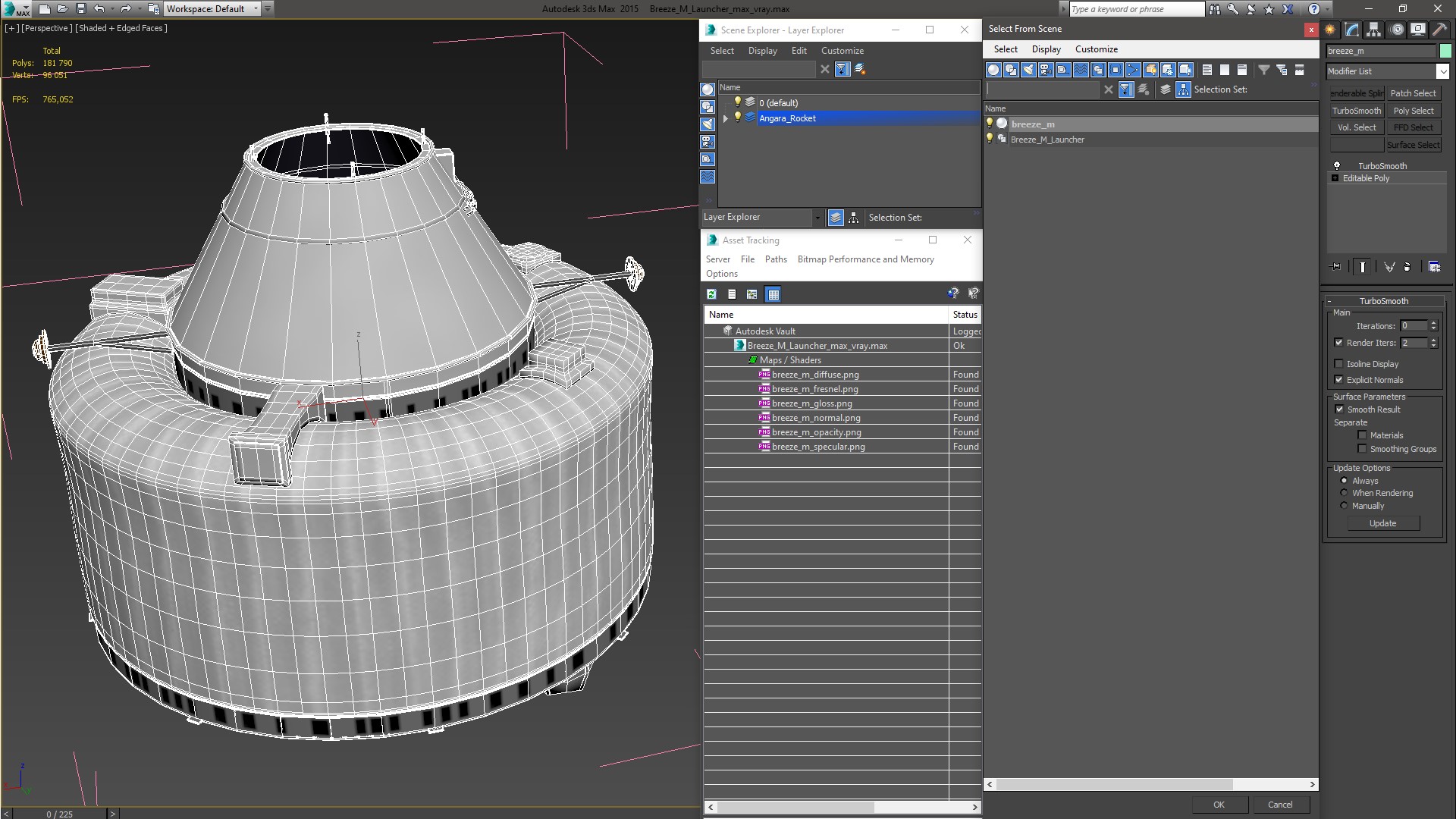The image size is (1456, 819).
Task: Select Always update option
Action: pyautogui.click(x=1344, y=481)
